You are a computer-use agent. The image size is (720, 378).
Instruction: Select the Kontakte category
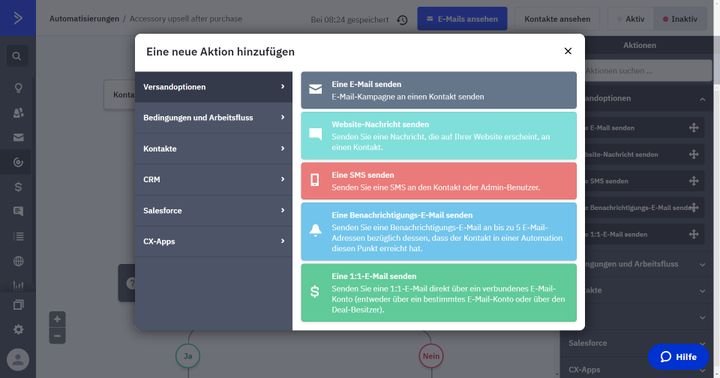click(x=214, y=149)
